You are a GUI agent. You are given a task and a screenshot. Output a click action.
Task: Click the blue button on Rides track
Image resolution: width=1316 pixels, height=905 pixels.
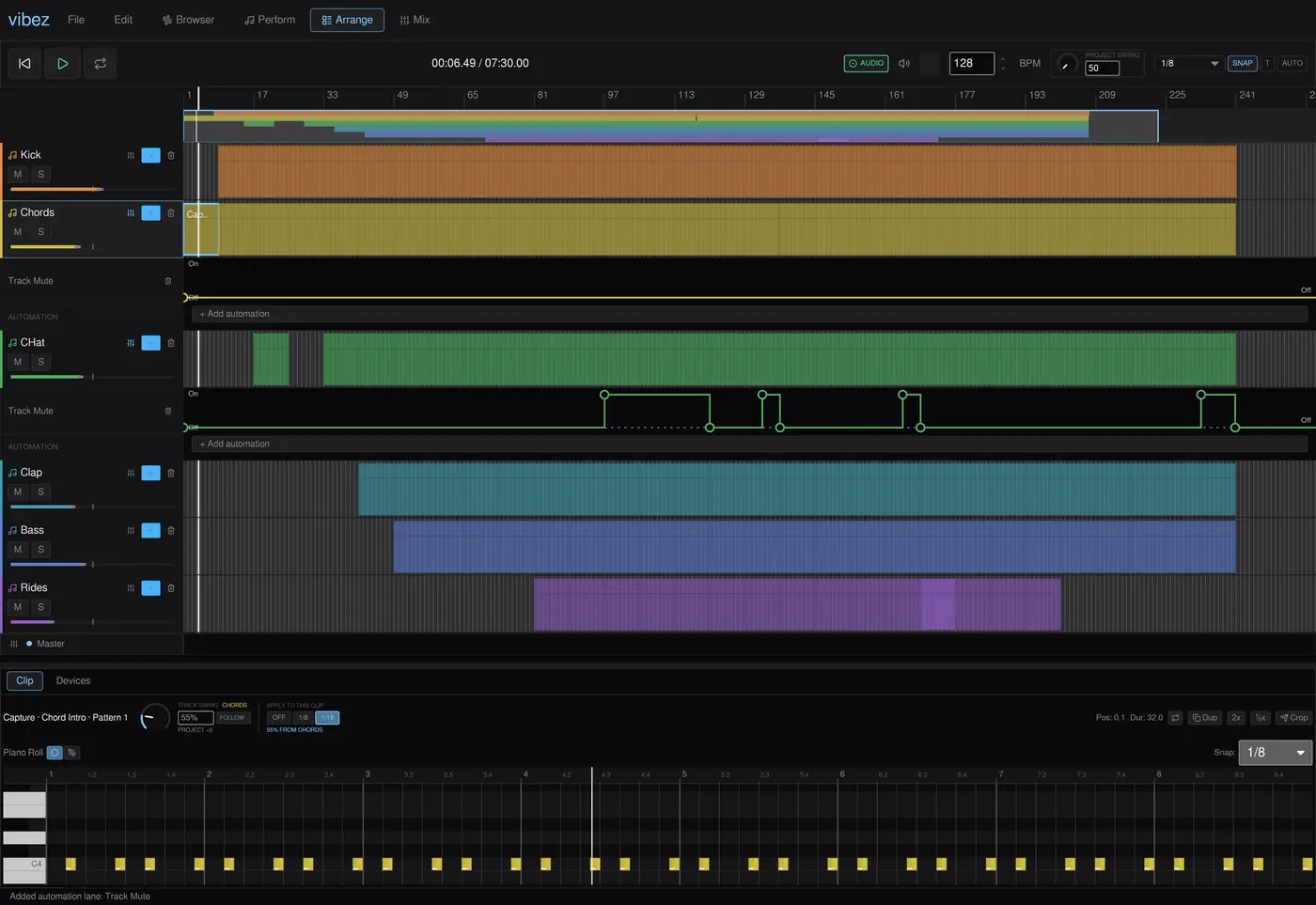click(x=150, y=588)
